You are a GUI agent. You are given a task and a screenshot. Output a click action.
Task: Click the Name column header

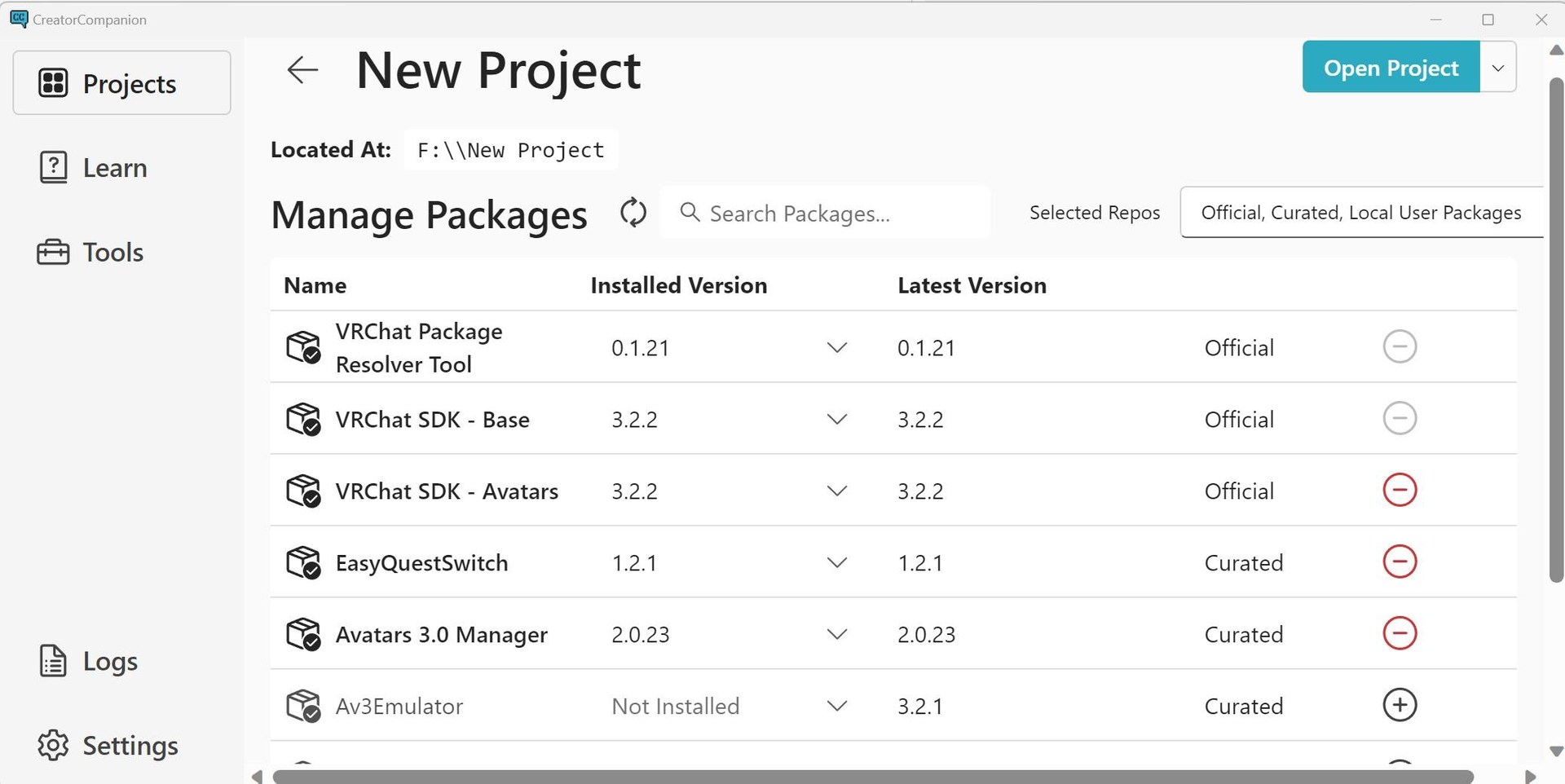(315, 285)
